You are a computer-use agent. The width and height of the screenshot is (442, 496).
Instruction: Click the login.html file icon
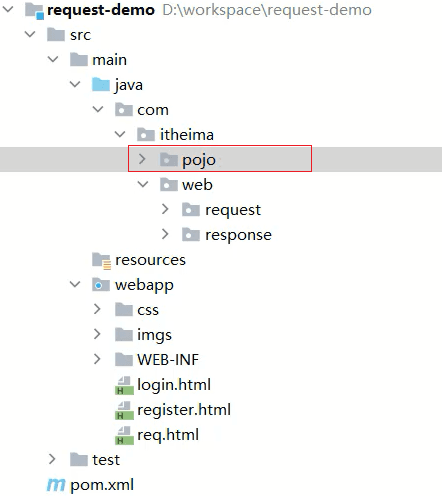(x=124, y=385)
